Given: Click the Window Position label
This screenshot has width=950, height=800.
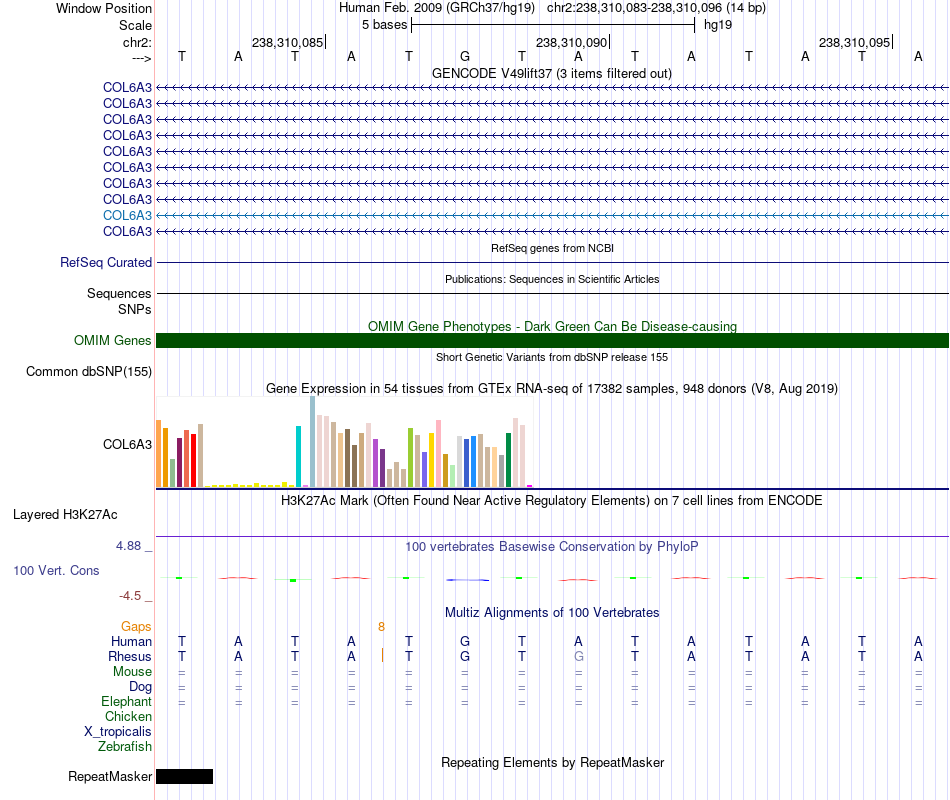Looking at the screenshot, I should tap(104, 8).
